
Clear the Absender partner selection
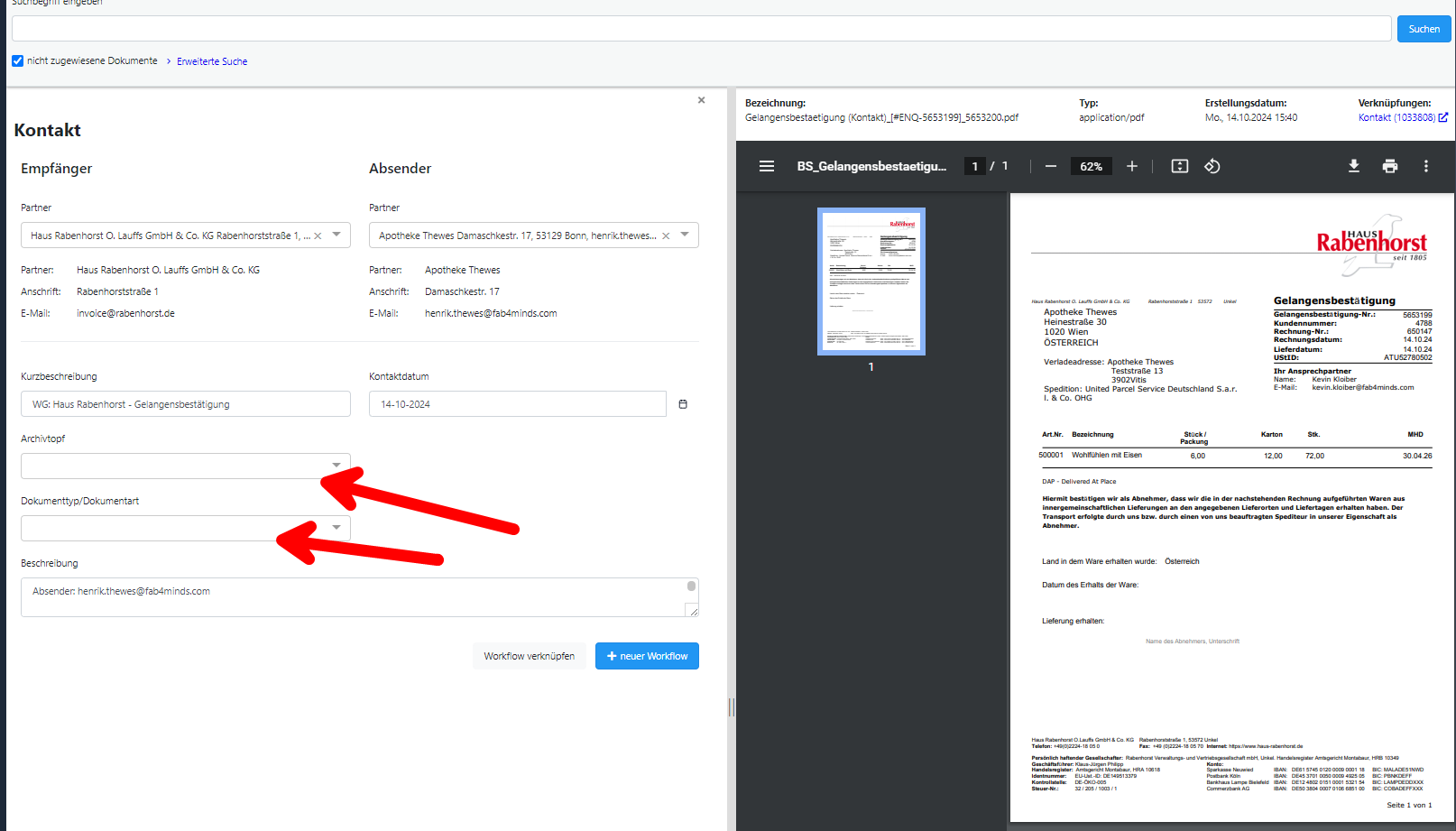coord(666,235)
